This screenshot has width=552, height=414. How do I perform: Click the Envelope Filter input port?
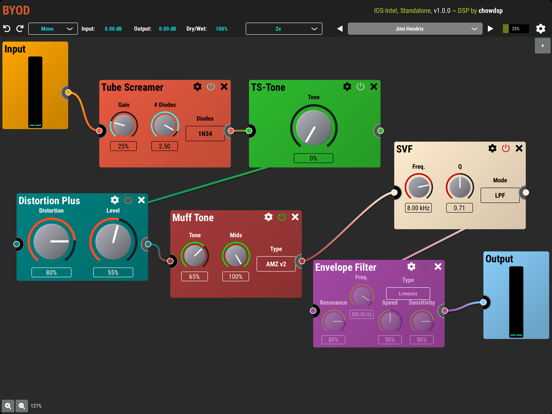[313, 310]
